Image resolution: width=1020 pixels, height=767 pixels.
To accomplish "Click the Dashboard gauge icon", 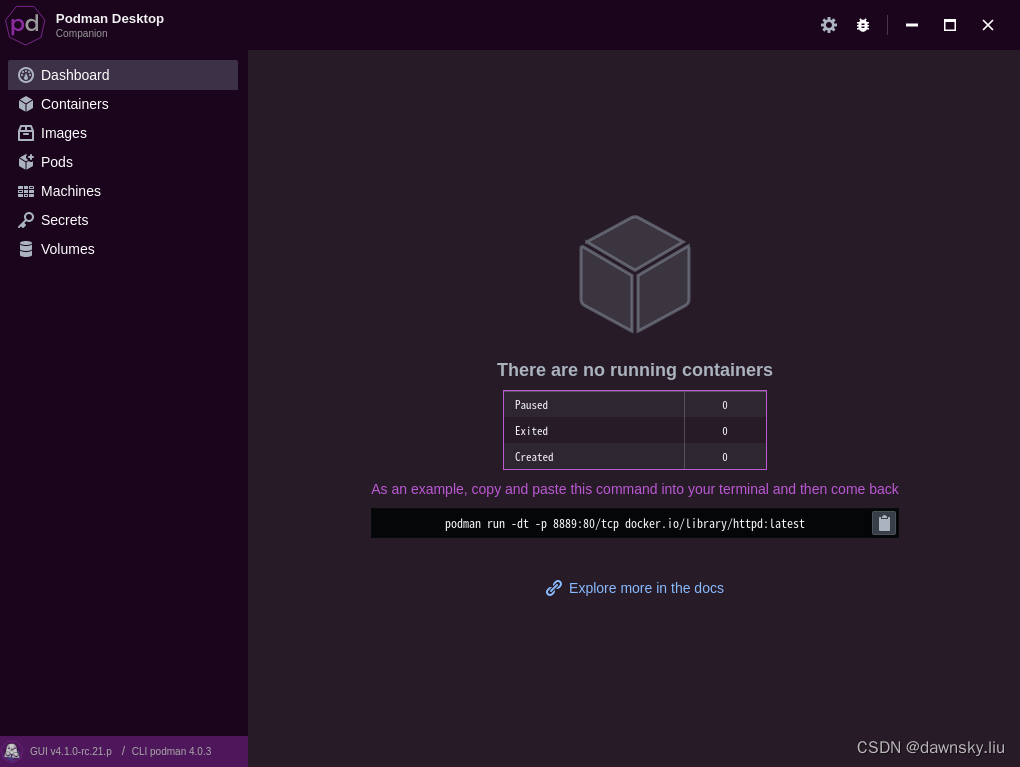I will 26,75.
